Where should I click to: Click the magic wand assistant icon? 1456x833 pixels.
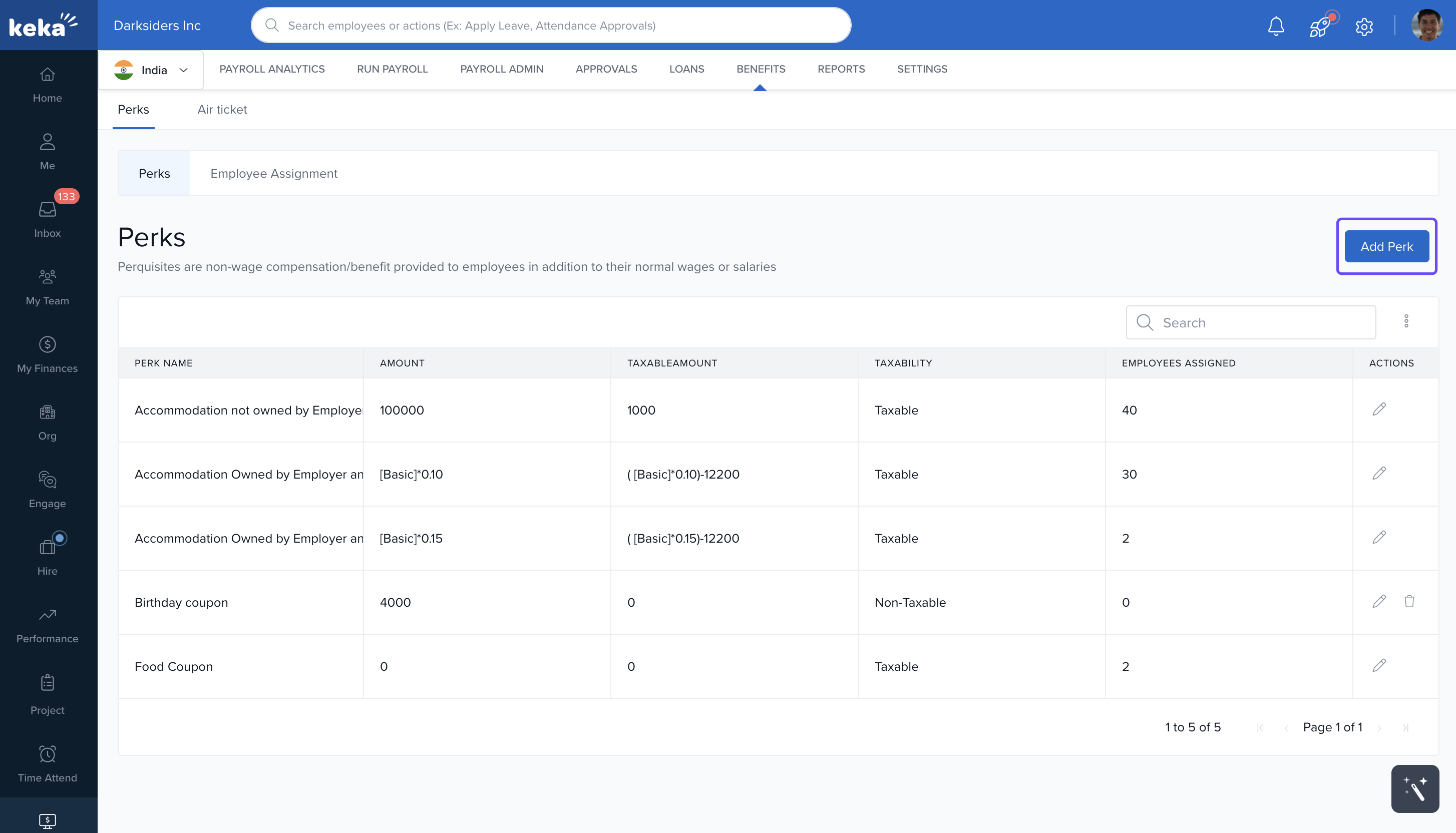point(1415,789)
